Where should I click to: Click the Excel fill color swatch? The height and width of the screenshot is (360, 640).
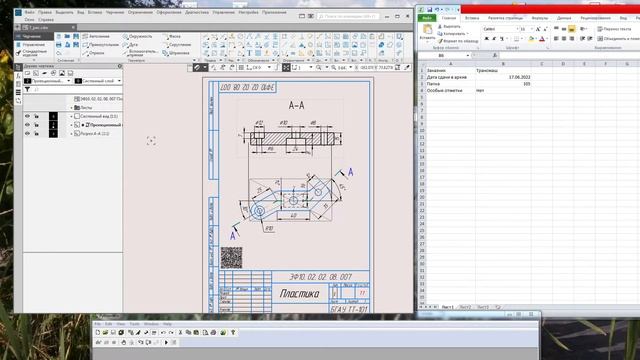(x=530, y=39)
